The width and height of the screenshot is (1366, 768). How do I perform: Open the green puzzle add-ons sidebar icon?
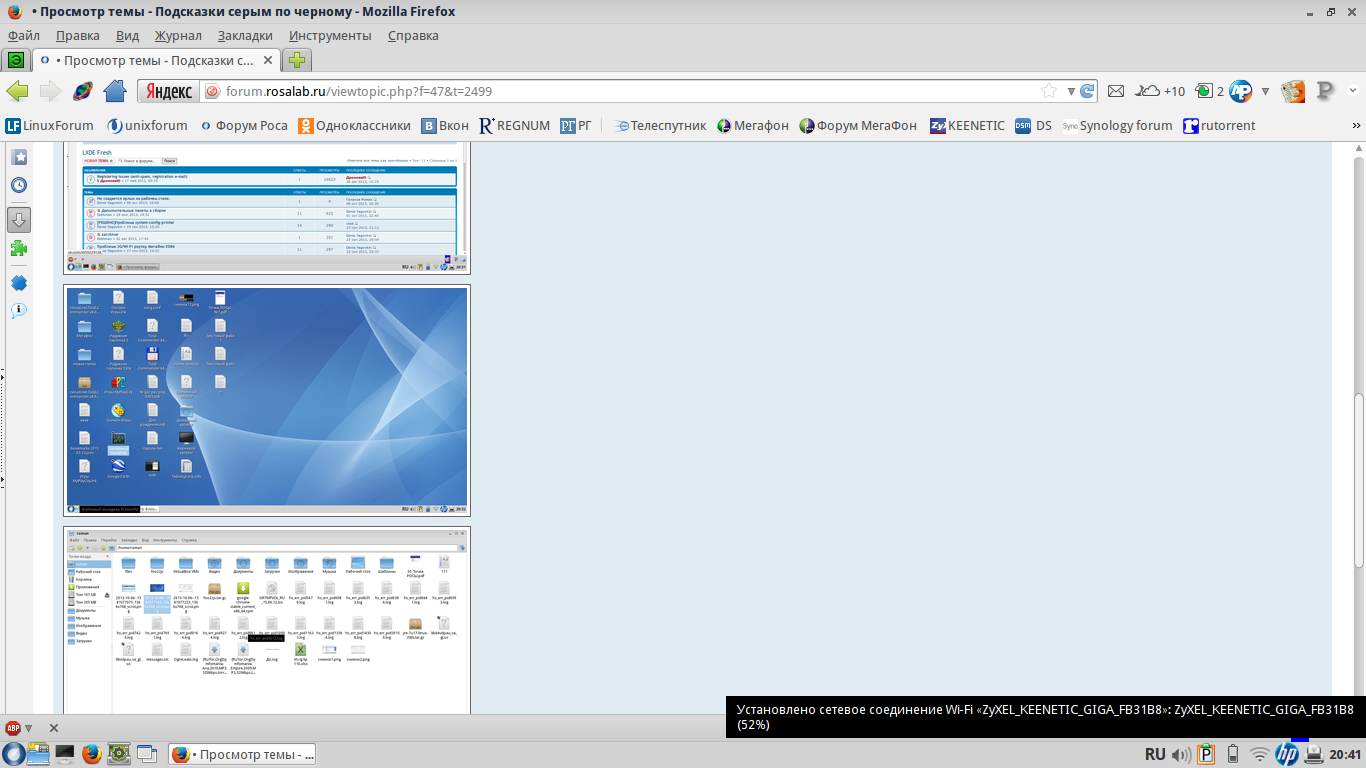click(x=19, y=249)
